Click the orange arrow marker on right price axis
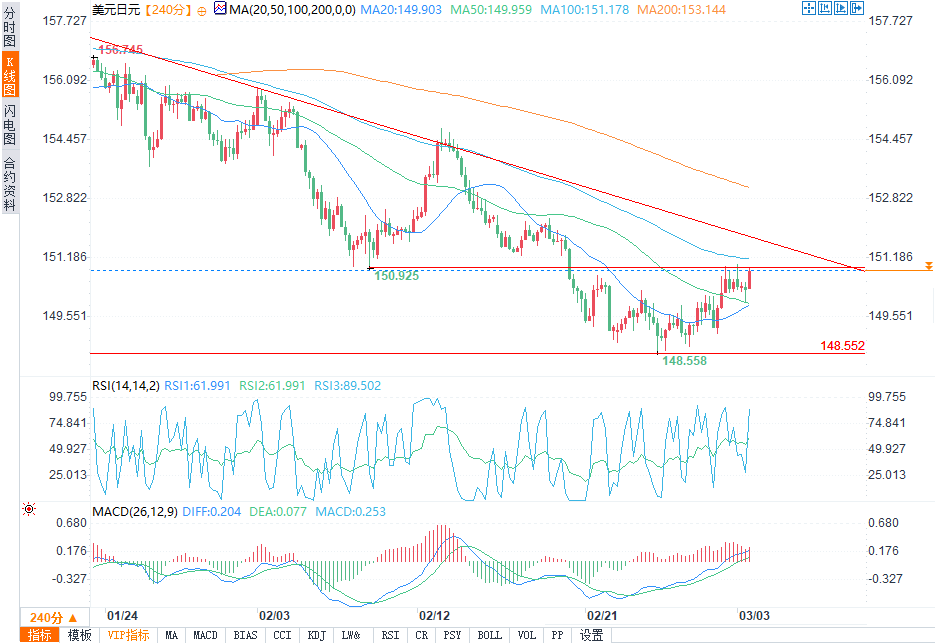Image resolution: width=935 pixels, height=643 pixels. (x=928, y=265)
